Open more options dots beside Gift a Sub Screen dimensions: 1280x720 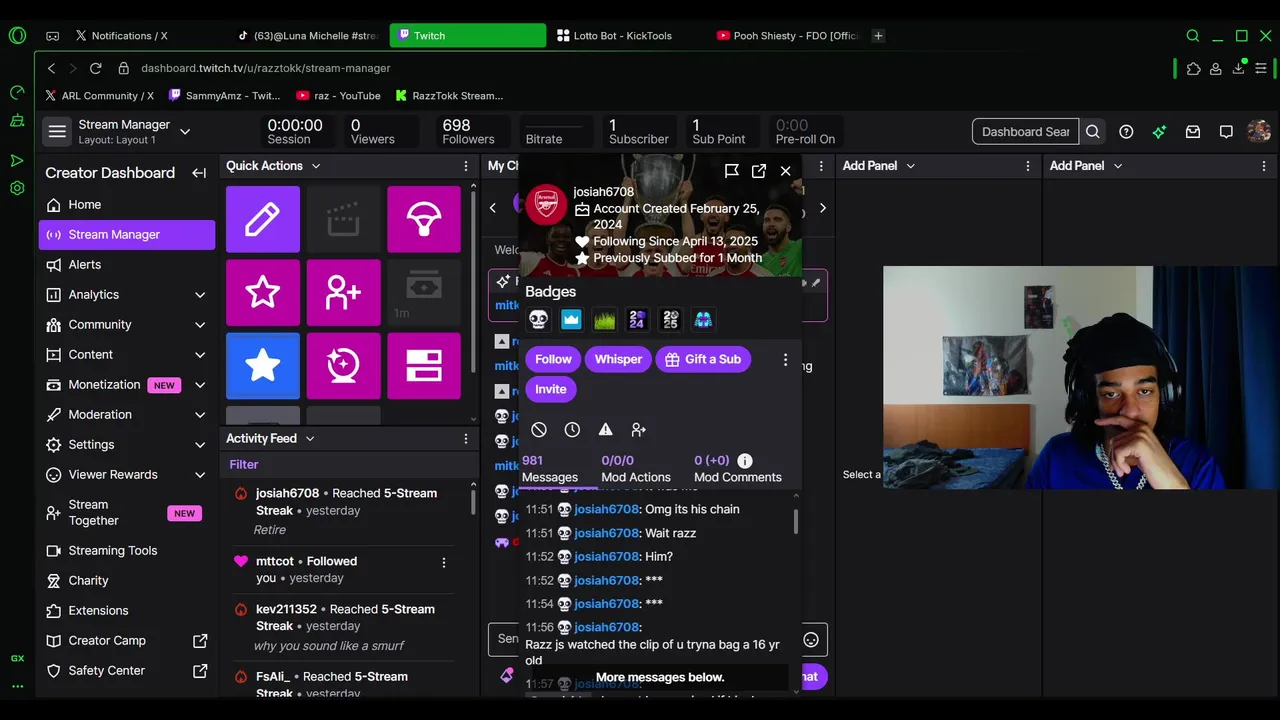[785, 359]
